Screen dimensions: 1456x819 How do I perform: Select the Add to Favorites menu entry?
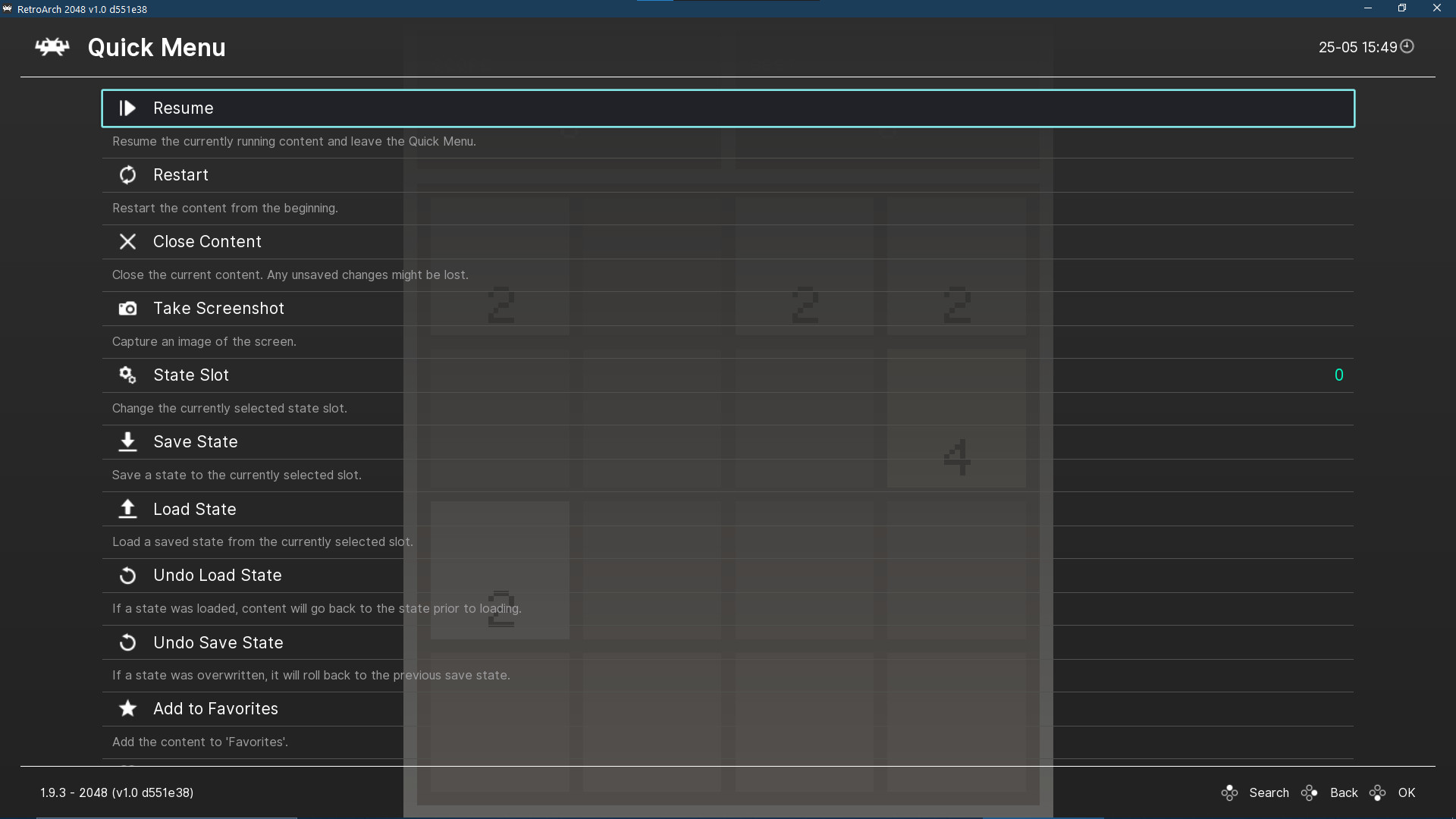point(215,708)
